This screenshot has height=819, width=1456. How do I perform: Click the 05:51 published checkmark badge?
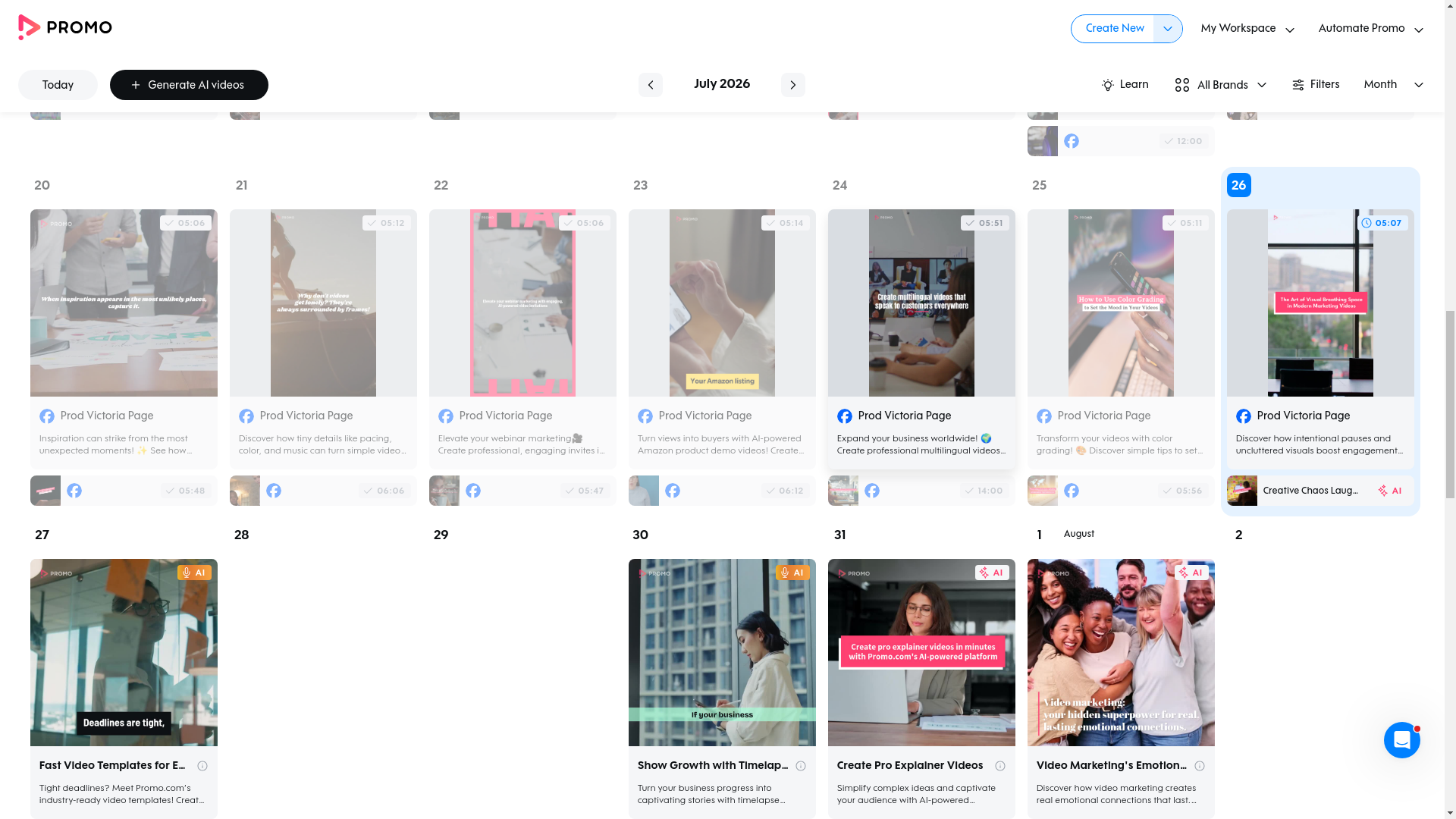(x=984, y=223)
